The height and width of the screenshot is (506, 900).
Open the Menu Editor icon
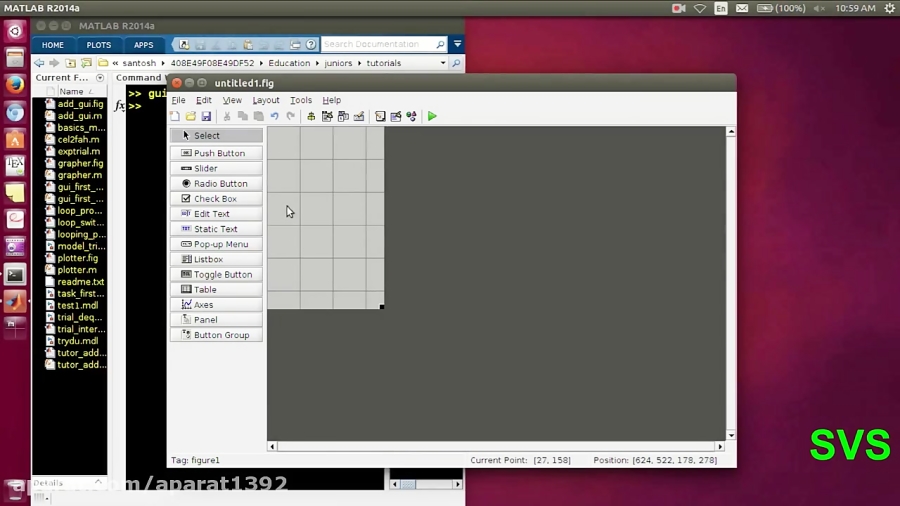click(x=327, y=116)
